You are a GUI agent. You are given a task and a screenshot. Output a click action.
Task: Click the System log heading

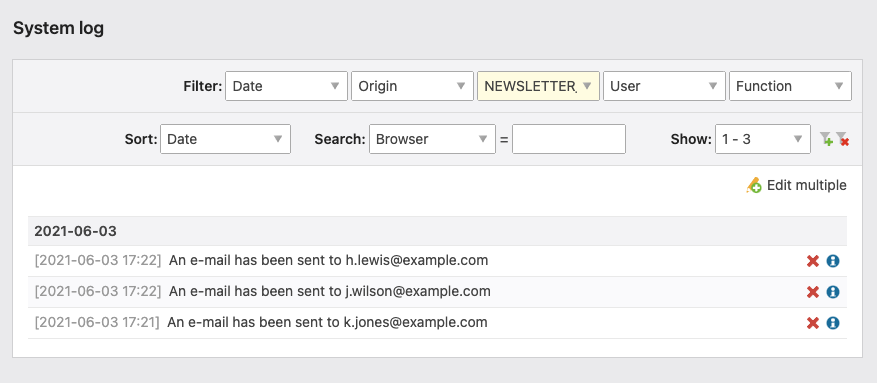point(59,29)
